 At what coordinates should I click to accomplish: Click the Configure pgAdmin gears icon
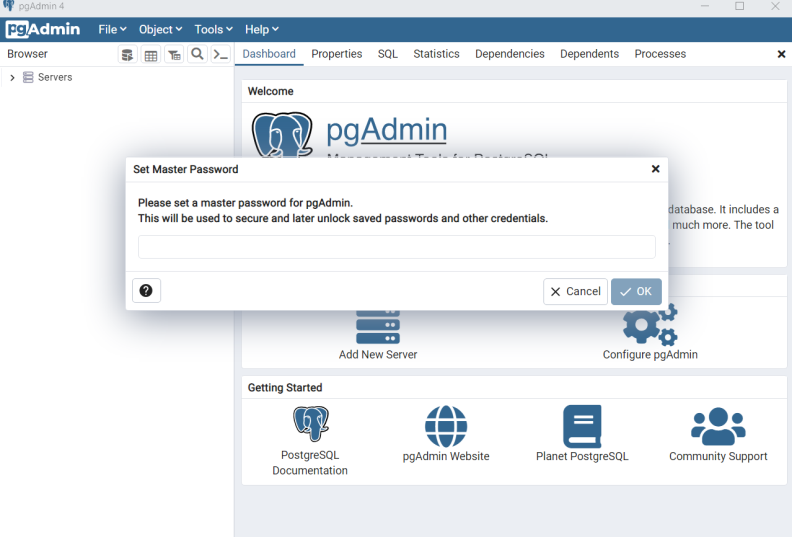650,324
